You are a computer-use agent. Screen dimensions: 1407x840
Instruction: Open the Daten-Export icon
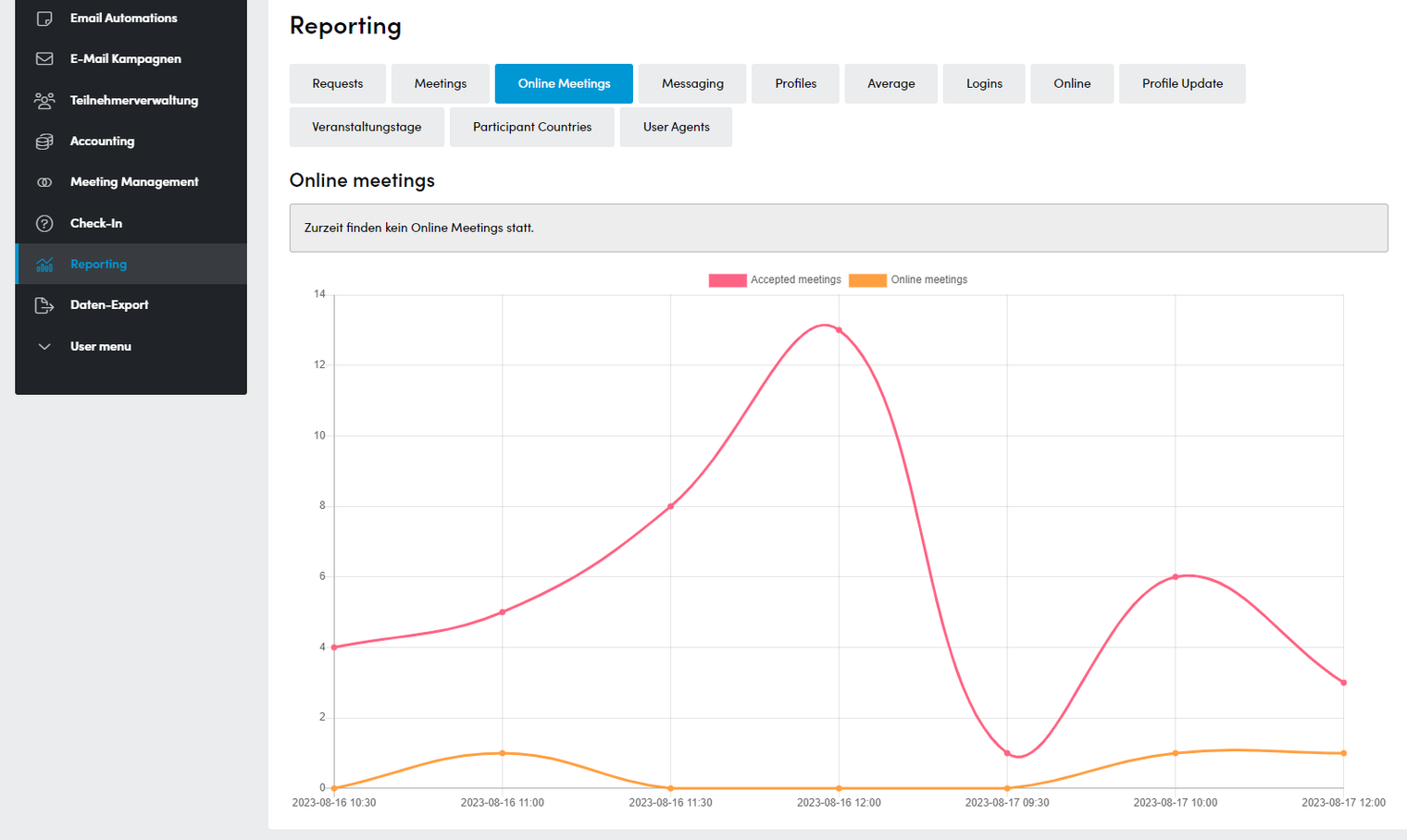click(x=44, y=304)
